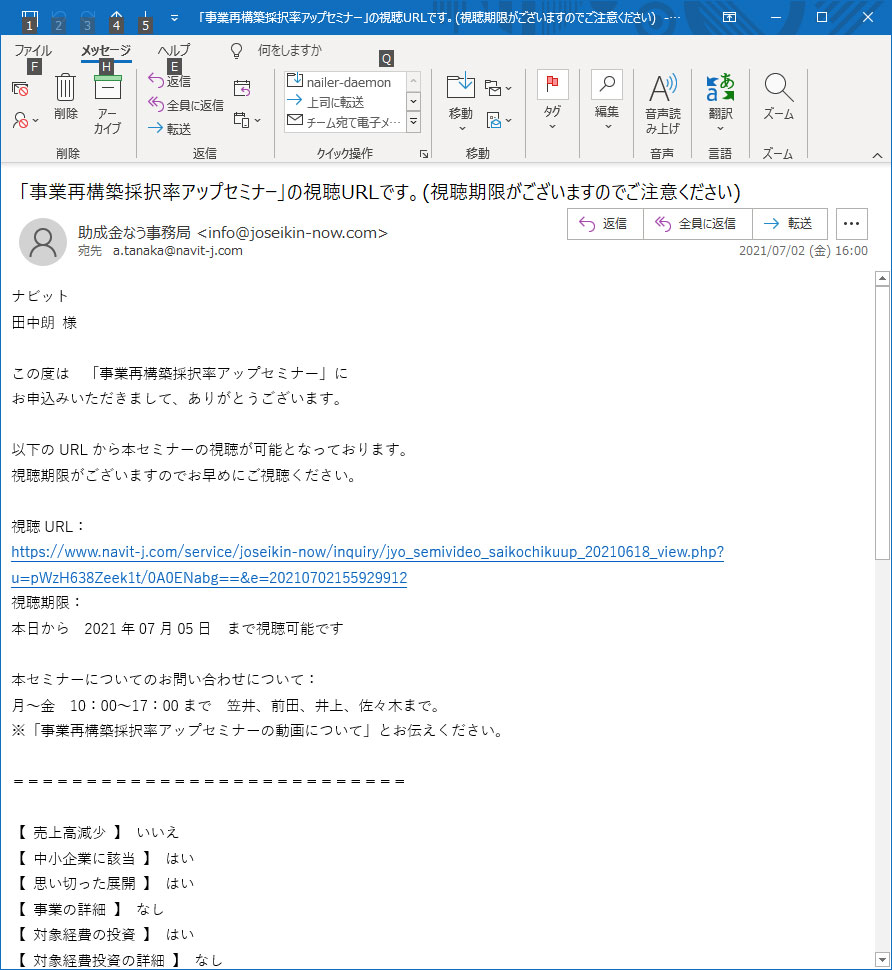892x970 pixels.
Task: Open the seminar viewing URL link
Action: point(367,552)
